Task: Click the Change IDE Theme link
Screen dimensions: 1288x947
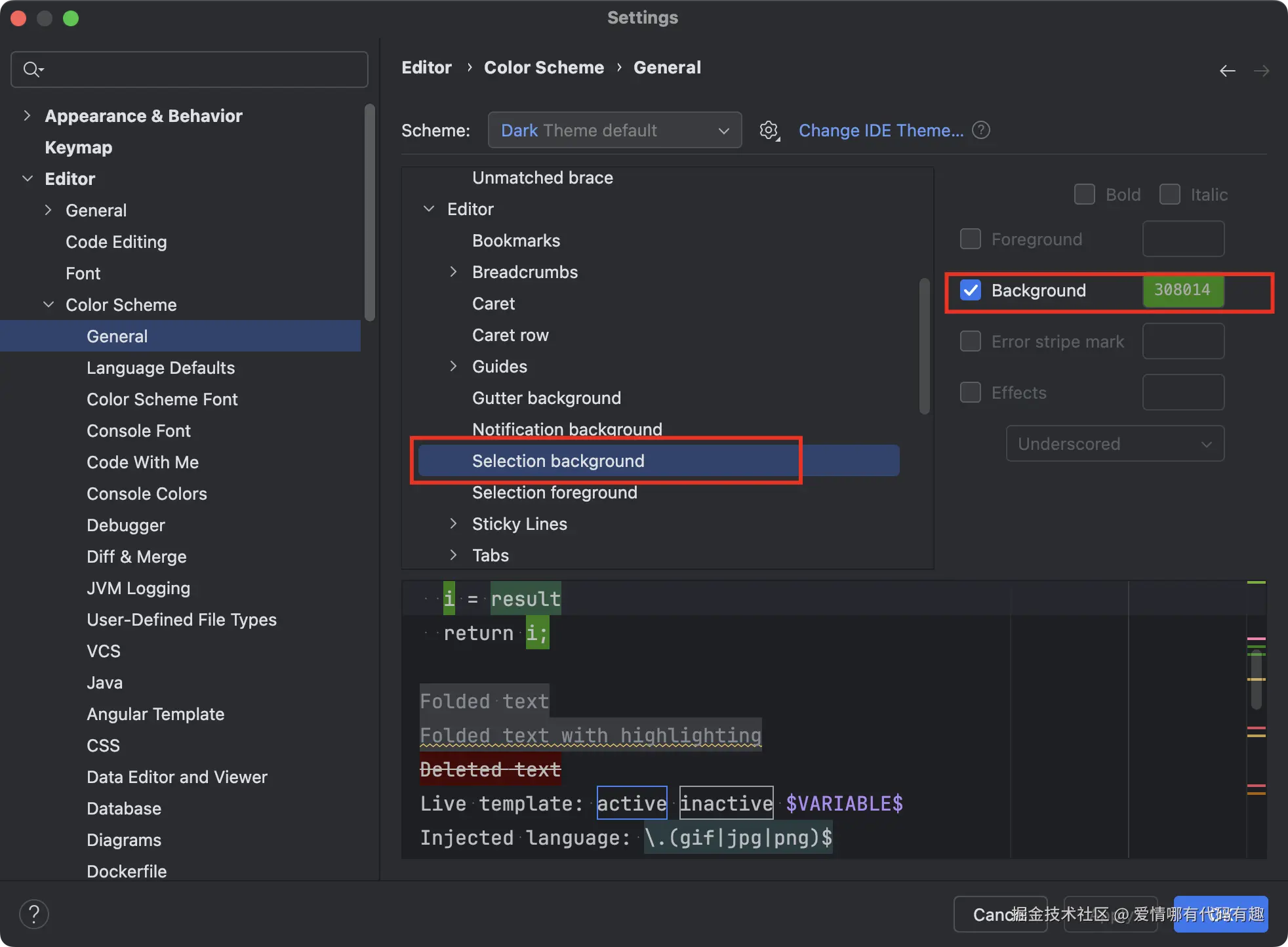Action: pyautogui.click(x=881, y=131)
